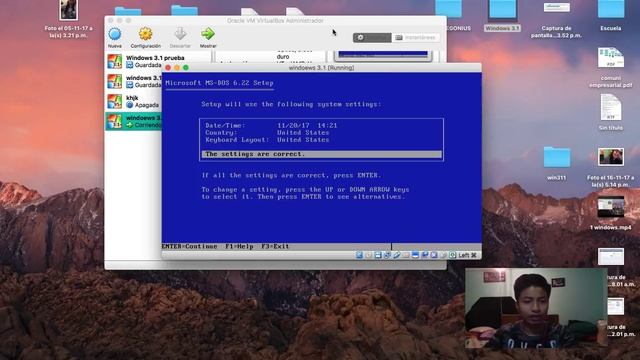Click the Nueva toolbar icon in VirtualBox
Image resolution: width=640 pixels, height=360 pixels.
[115, 34]
